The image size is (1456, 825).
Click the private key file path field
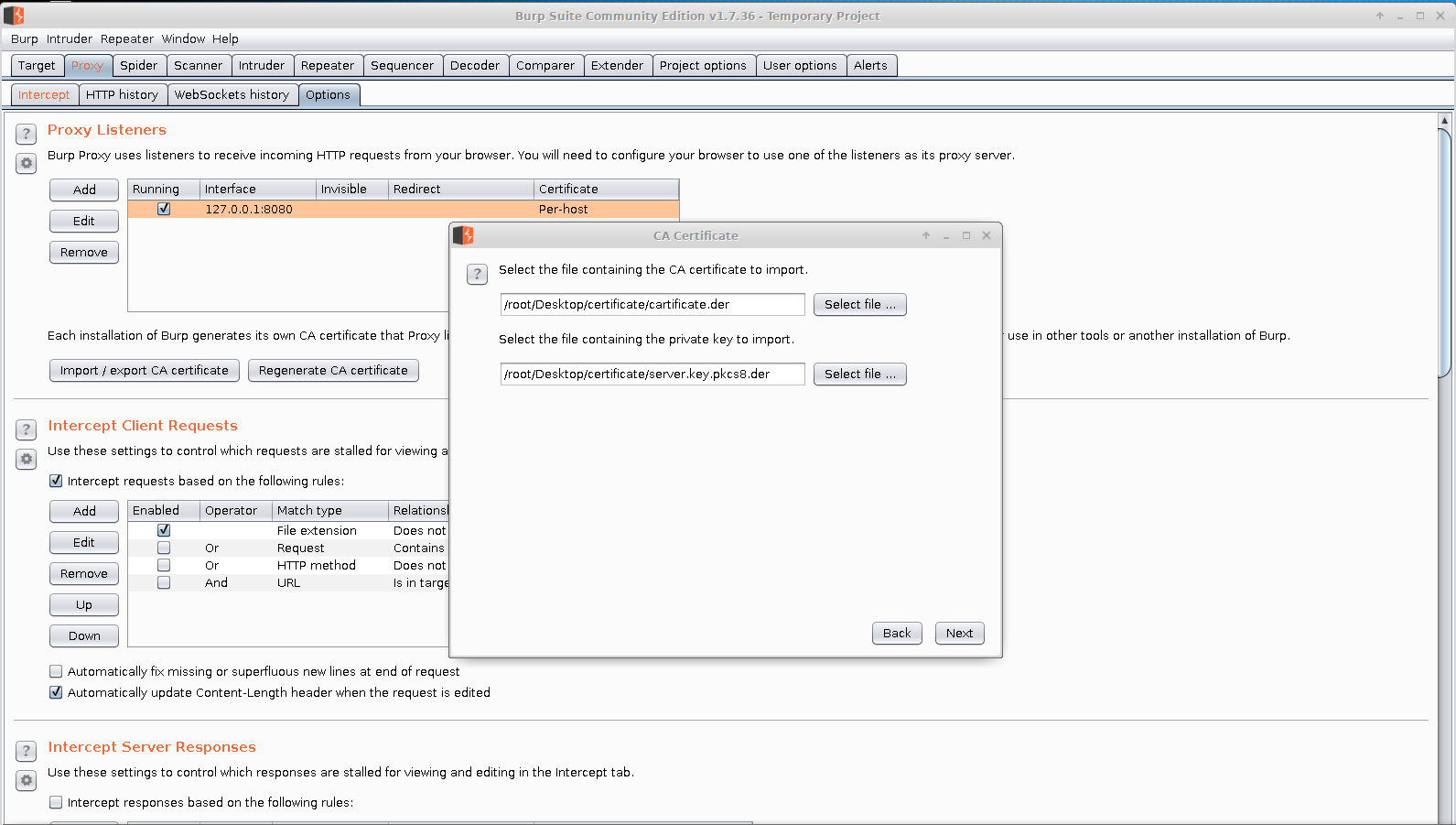click(653, 374)
